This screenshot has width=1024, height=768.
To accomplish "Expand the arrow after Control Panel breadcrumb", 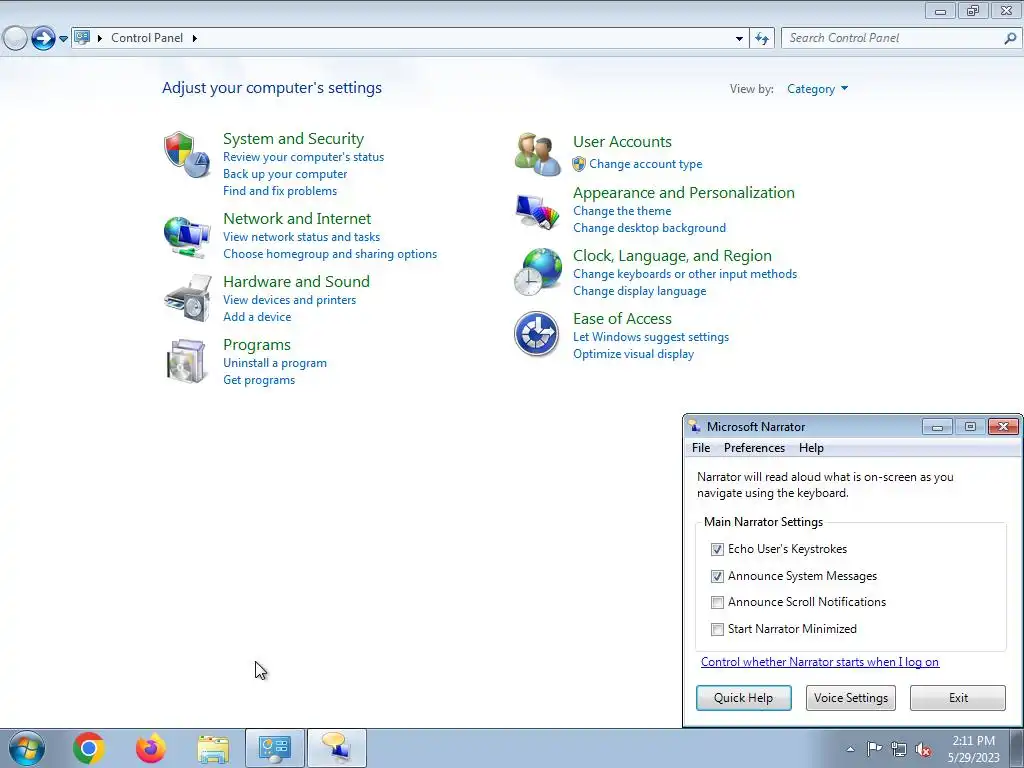I will (195, 38).
